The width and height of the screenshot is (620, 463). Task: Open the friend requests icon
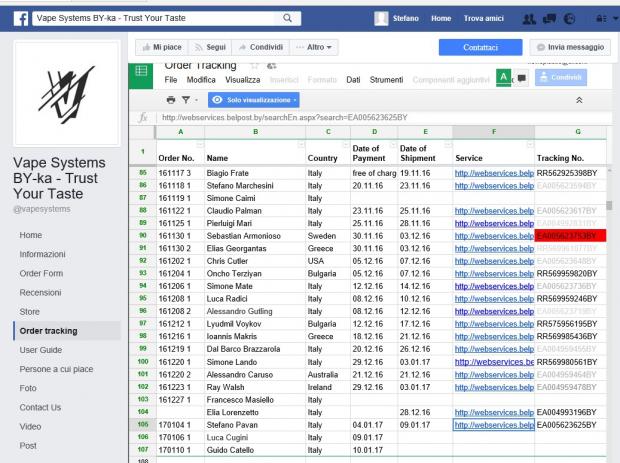[x=529, y=19]
